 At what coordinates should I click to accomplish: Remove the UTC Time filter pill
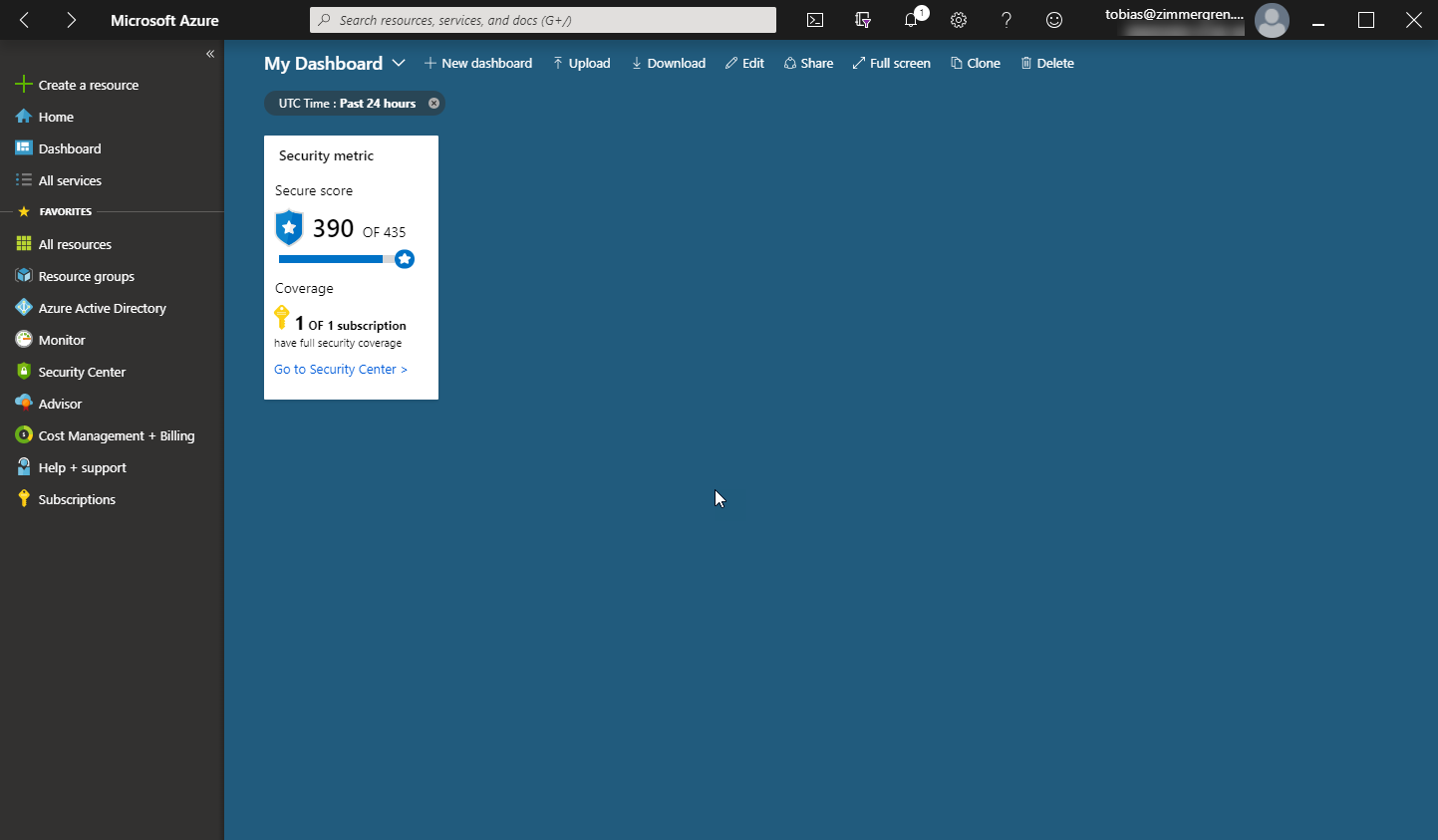(x=433, y=104)
